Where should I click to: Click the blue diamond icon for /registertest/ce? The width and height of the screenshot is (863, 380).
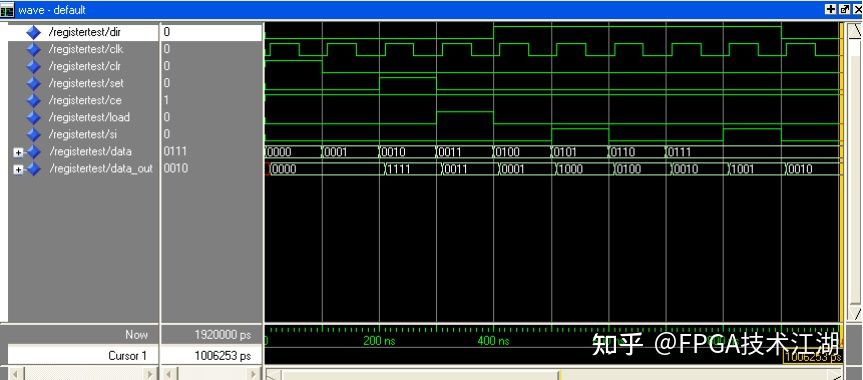(34, 100)
